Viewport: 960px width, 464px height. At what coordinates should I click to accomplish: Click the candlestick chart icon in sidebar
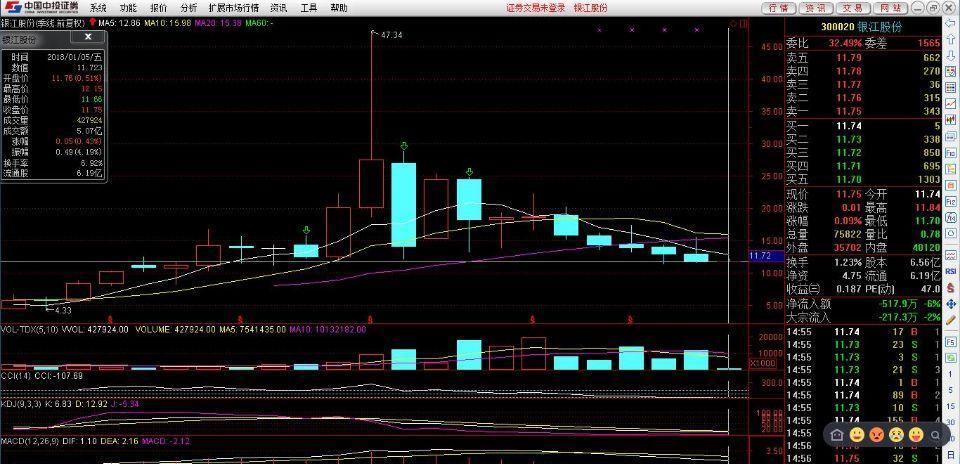click(x=951, y=119)
